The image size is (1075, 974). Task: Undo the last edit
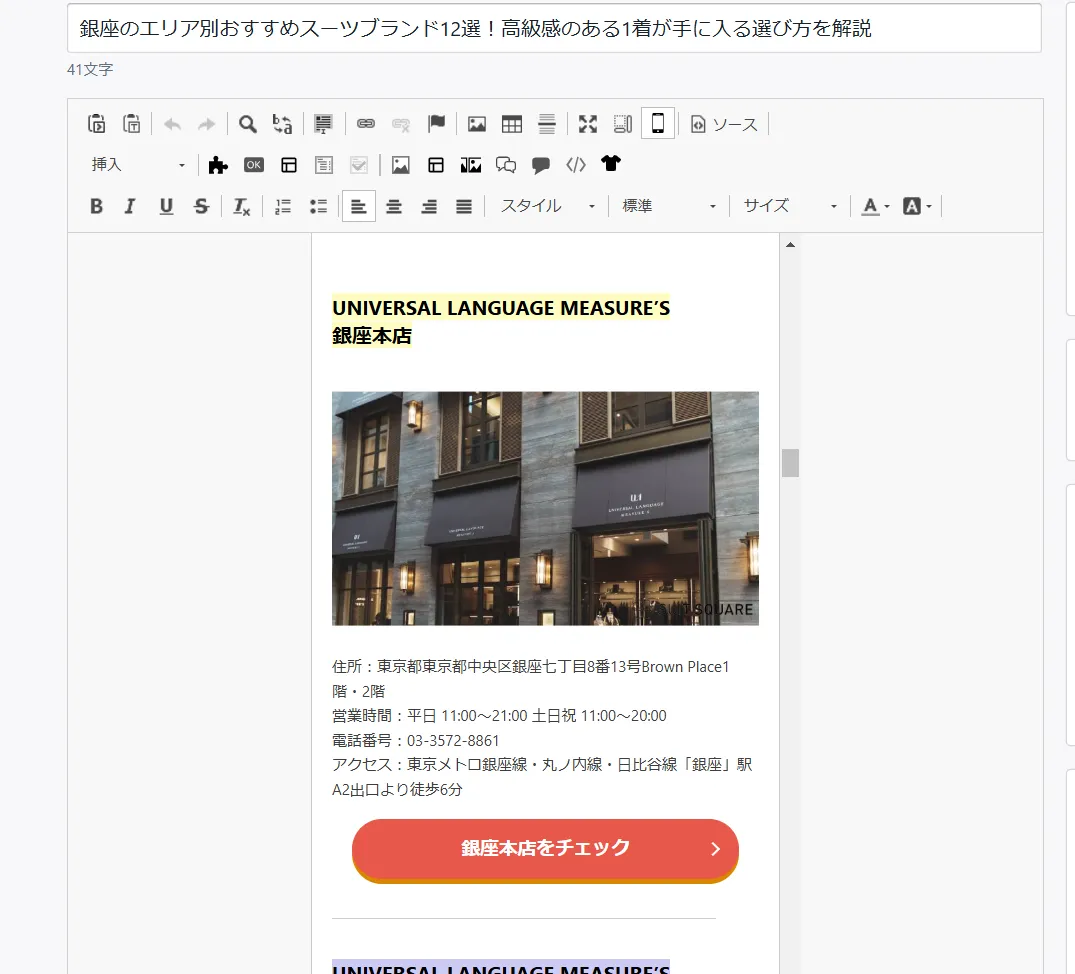click(x=171, y=123)
